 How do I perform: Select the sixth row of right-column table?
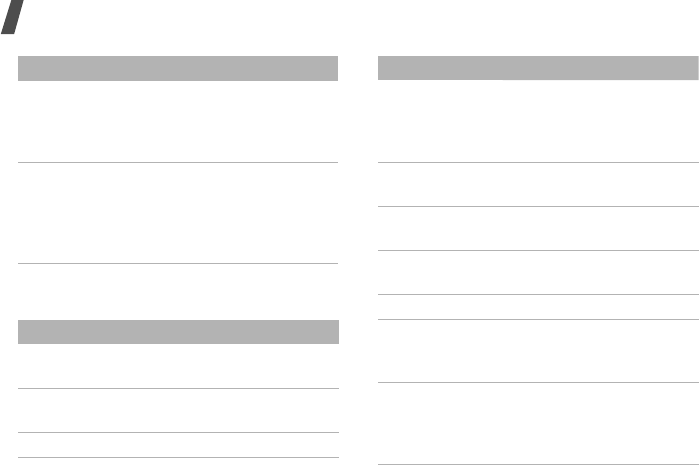[538, 350]
